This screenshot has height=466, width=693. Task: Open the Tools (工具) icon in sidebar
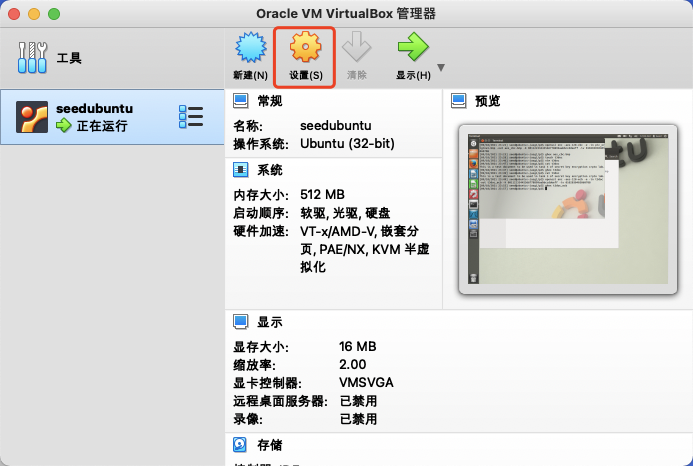click(x=32, y=57)
